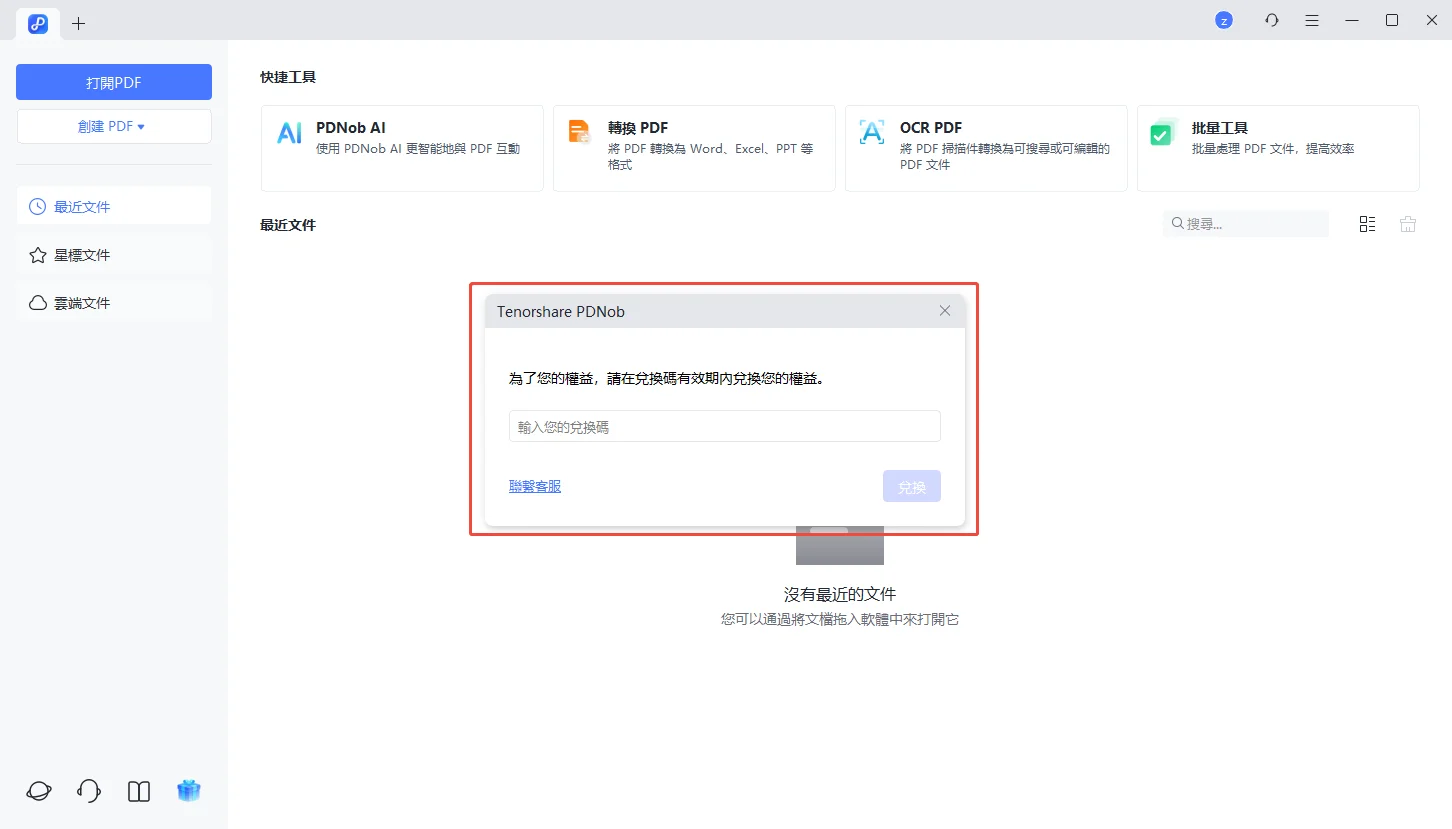The image size is (1452, 829).
Task: Click the headset support icon in title bar
Action: click(1272, 20)
